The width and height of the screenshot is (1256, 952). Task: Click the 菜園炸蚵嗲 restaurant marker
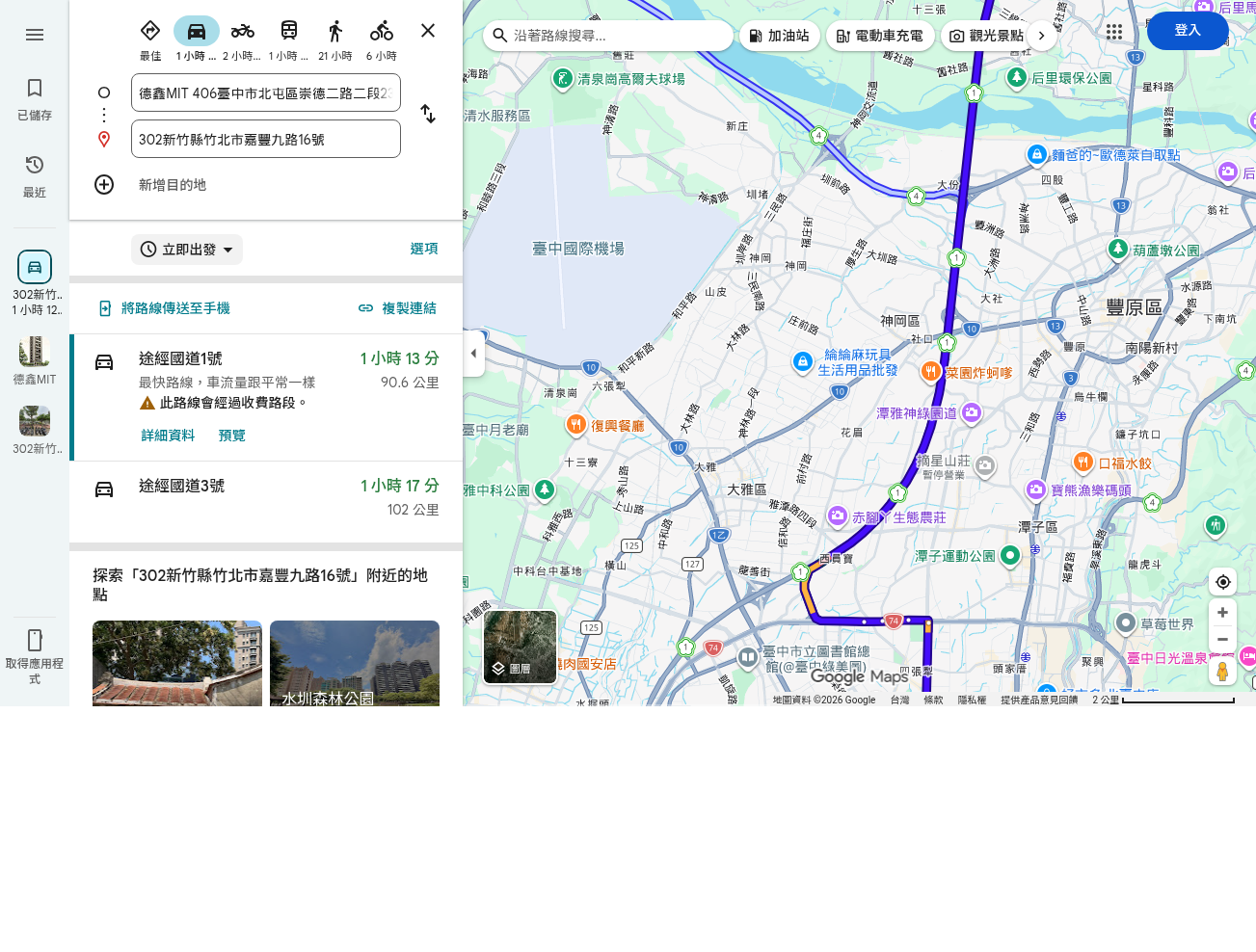tap(930, 371)
